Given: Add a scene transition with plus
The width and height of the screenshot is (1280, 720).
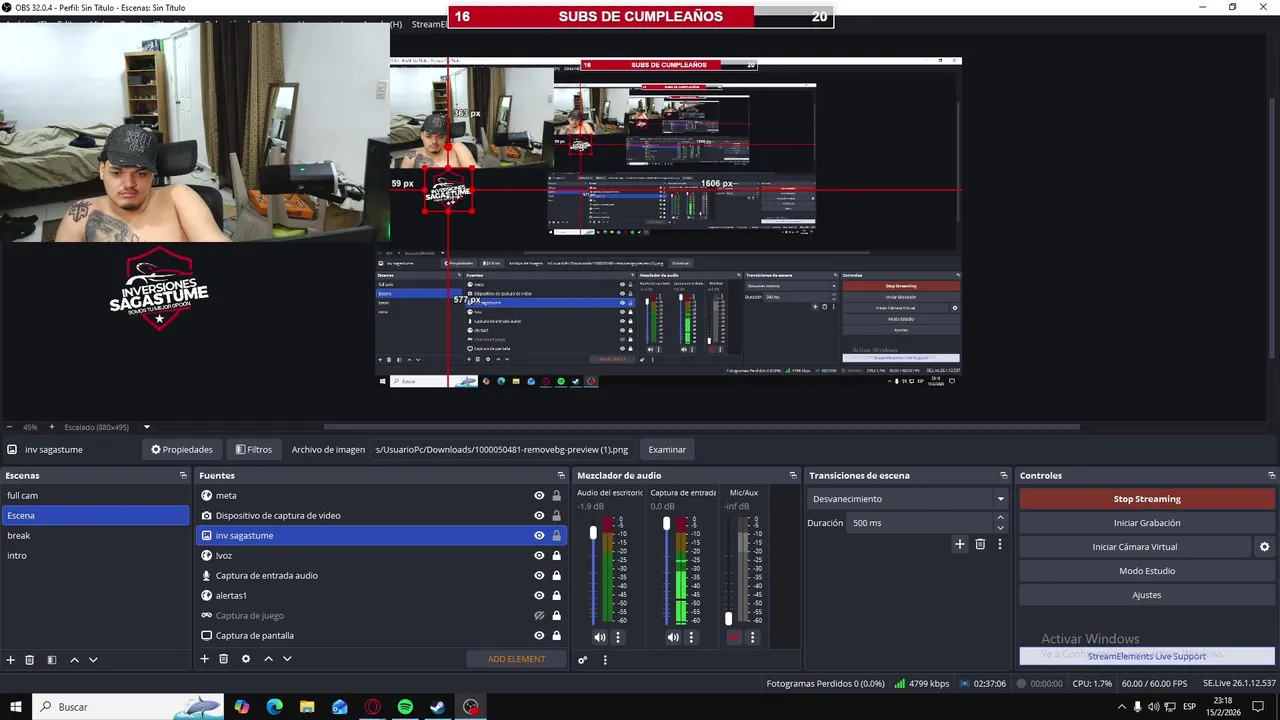Looking at the screenshot, I should pyautogui.click(x=960, y=544).
